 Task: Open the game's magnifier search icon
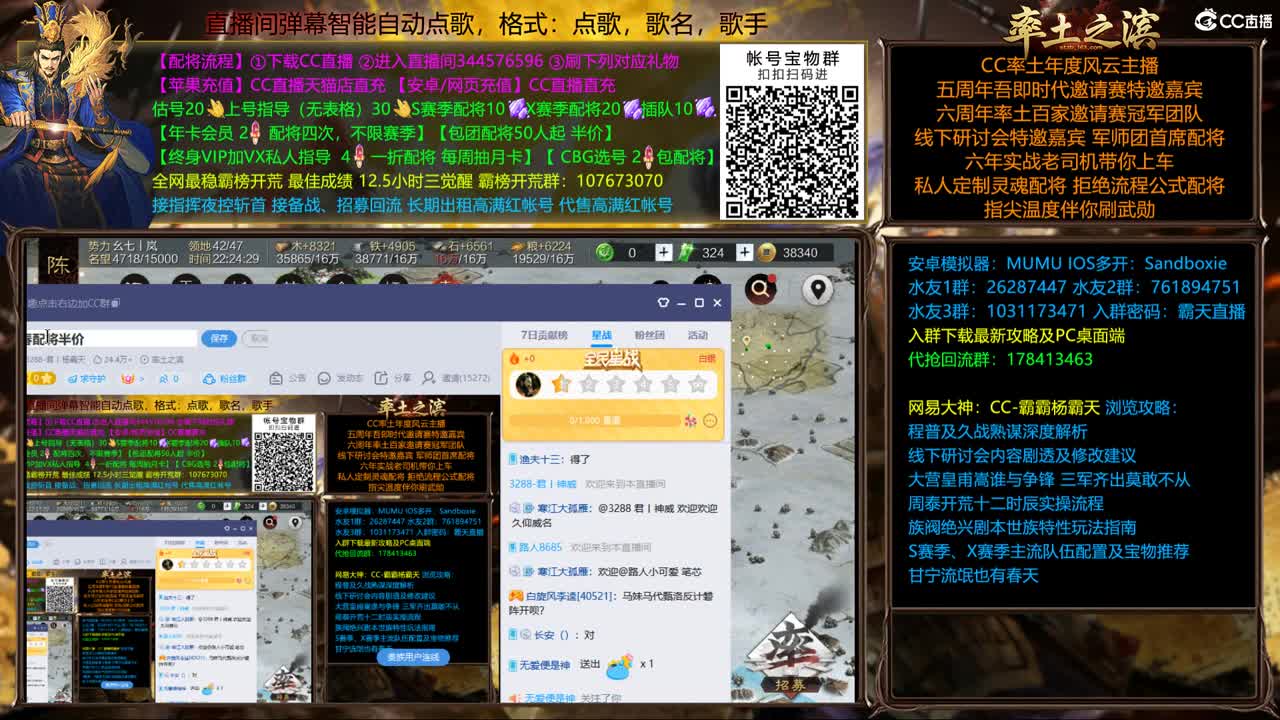tap(761, 290)
